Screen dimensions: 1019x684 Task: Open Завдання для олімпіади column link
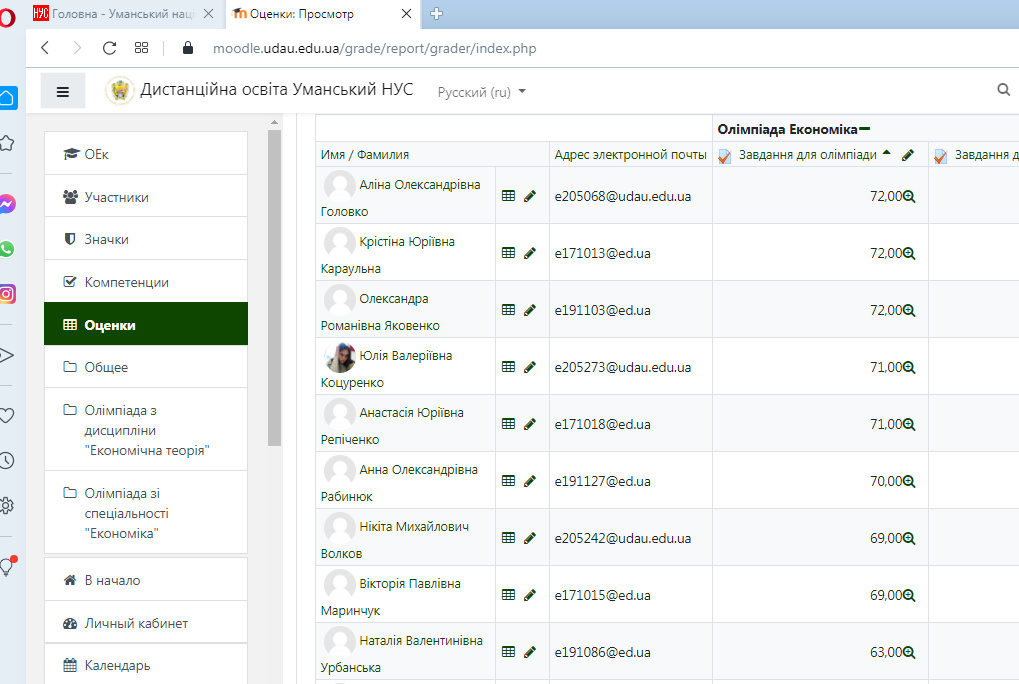pos(807,155)
